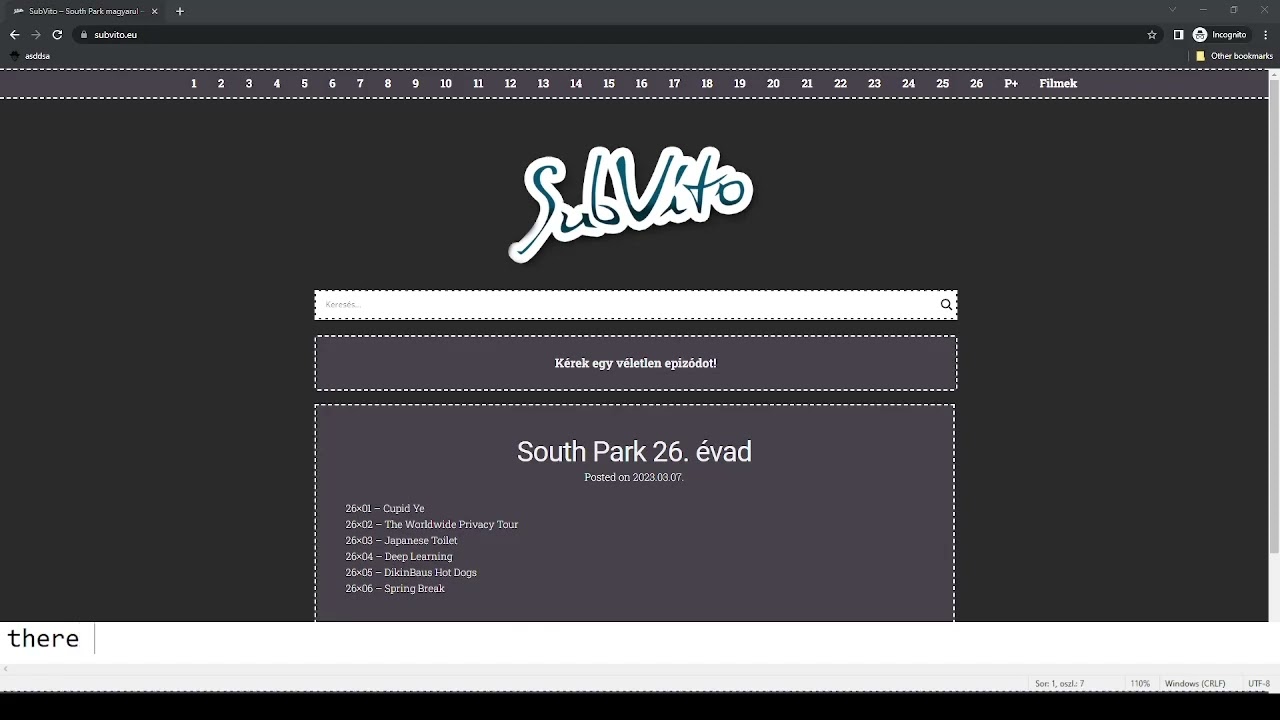
Task: Open season 1 in top menu
Action: point(194,83)
